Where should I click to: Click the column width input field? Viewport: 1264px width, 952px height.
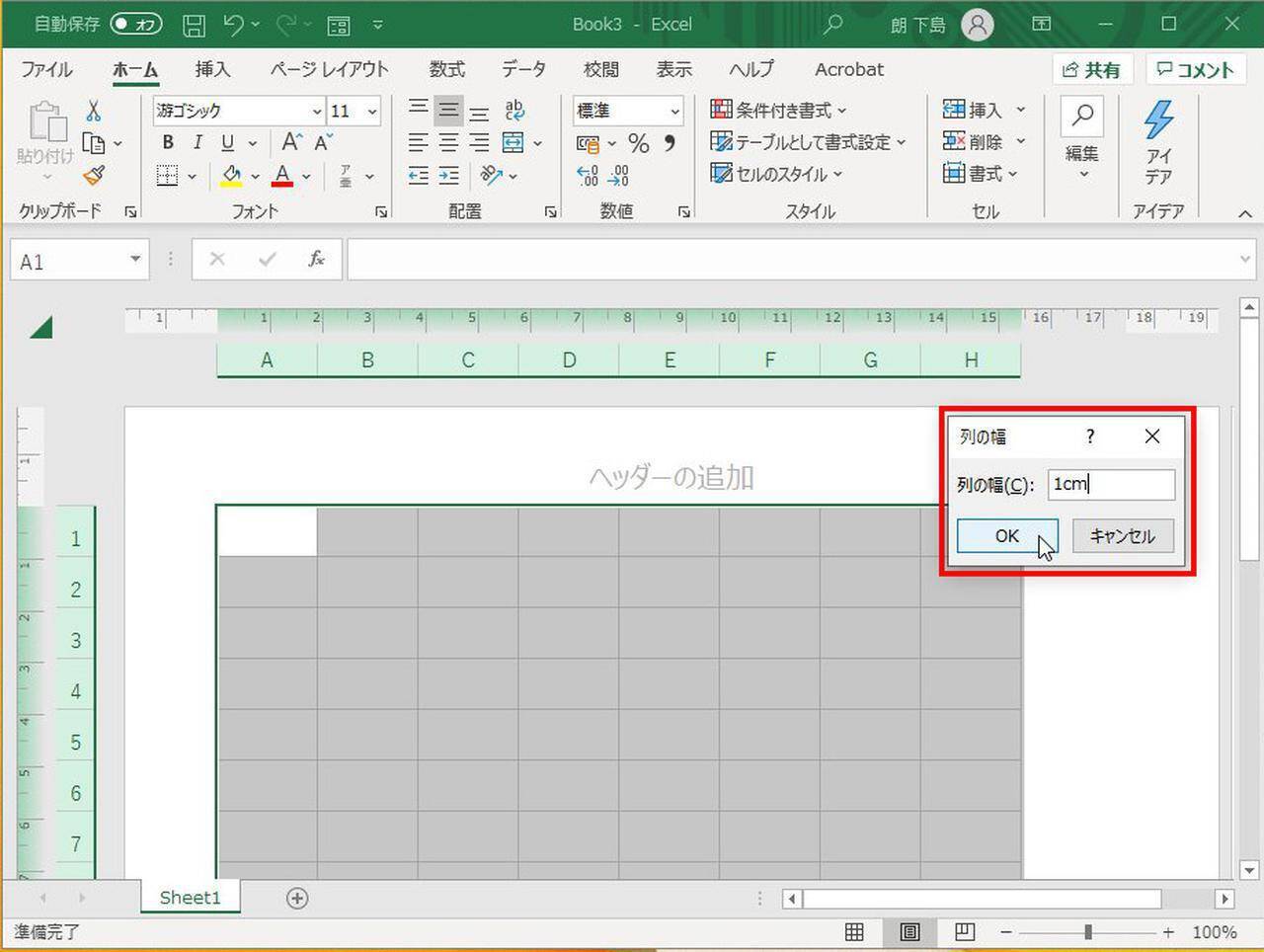pos(1111,484)
